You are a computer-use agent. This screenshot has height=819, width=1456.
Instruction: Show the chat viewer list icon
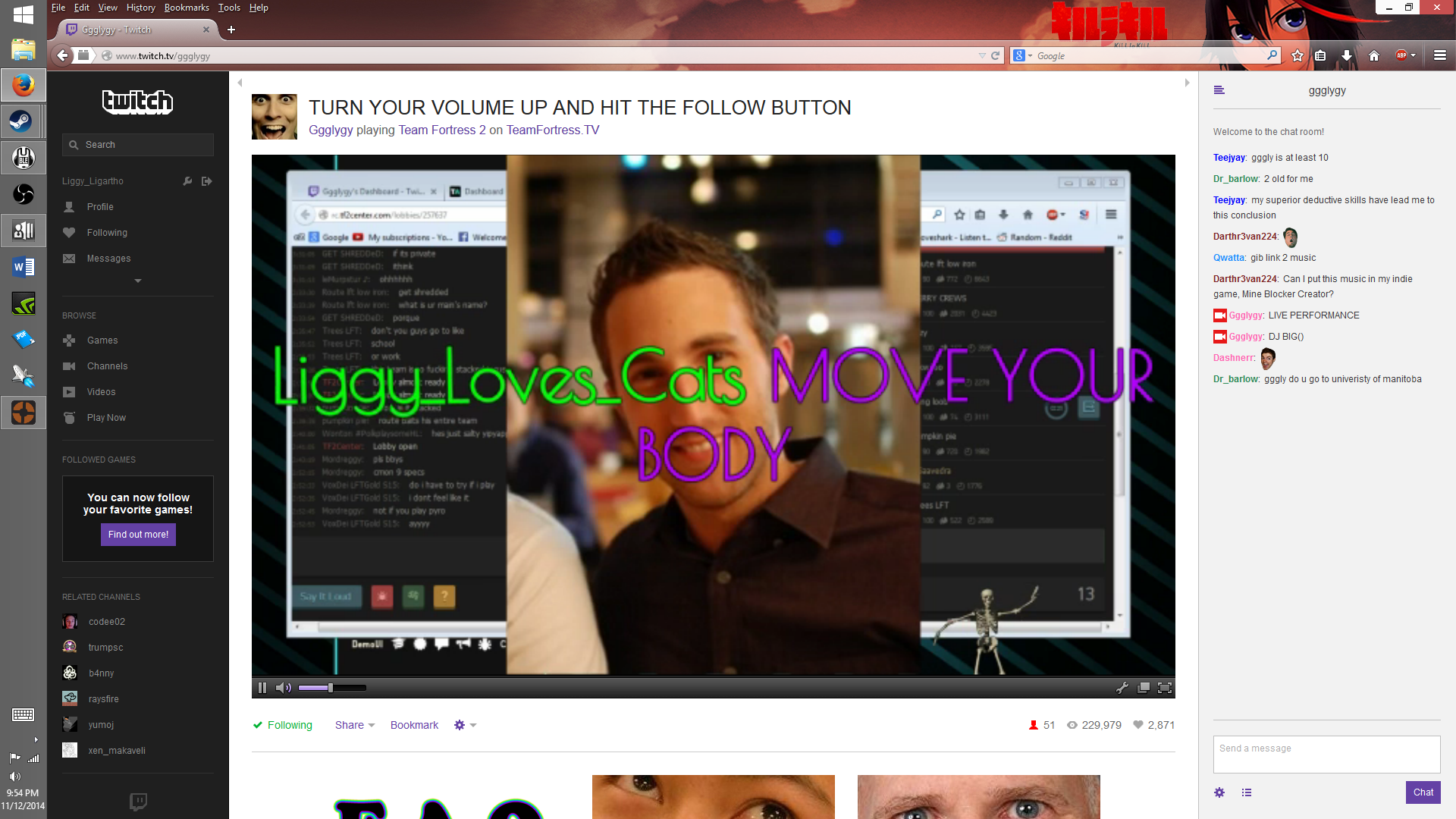(1247, 792)
